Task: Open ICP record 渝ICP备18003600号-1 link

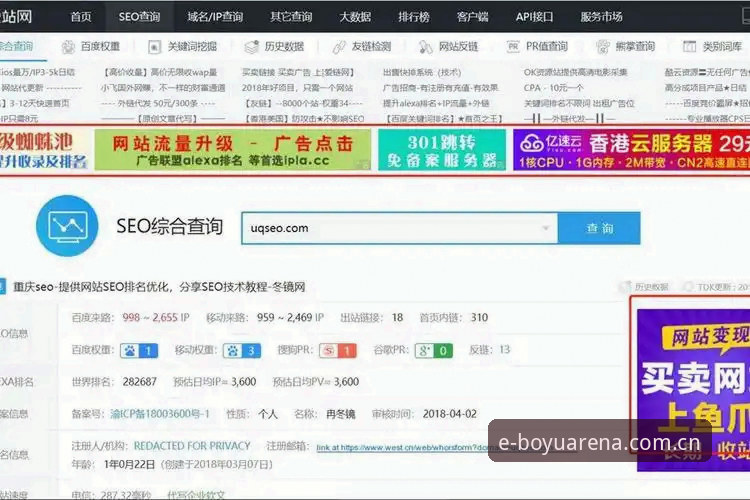Action: click(160, 414)
